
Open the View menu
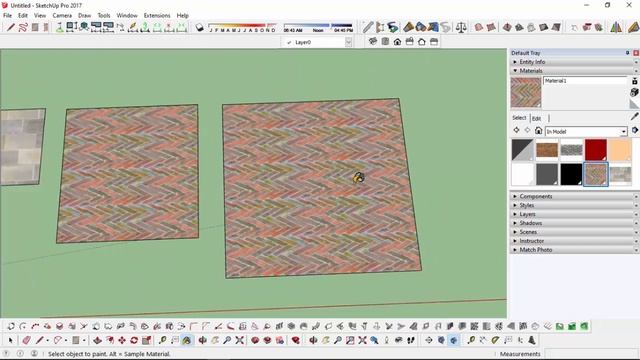(x=40, y=16)
